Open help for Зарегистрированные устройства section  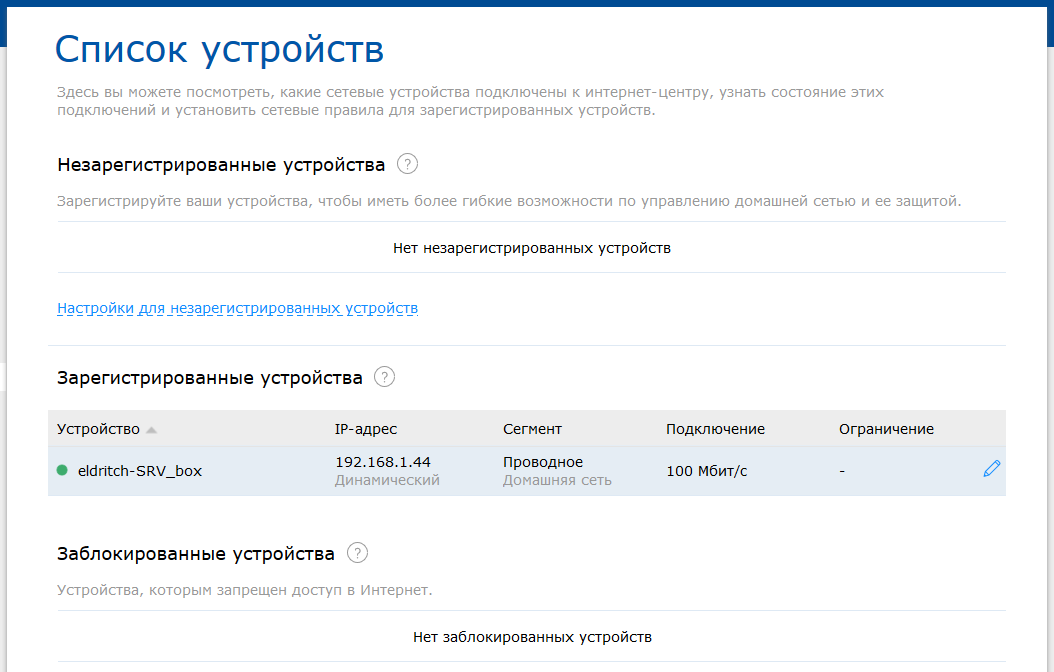384,377
